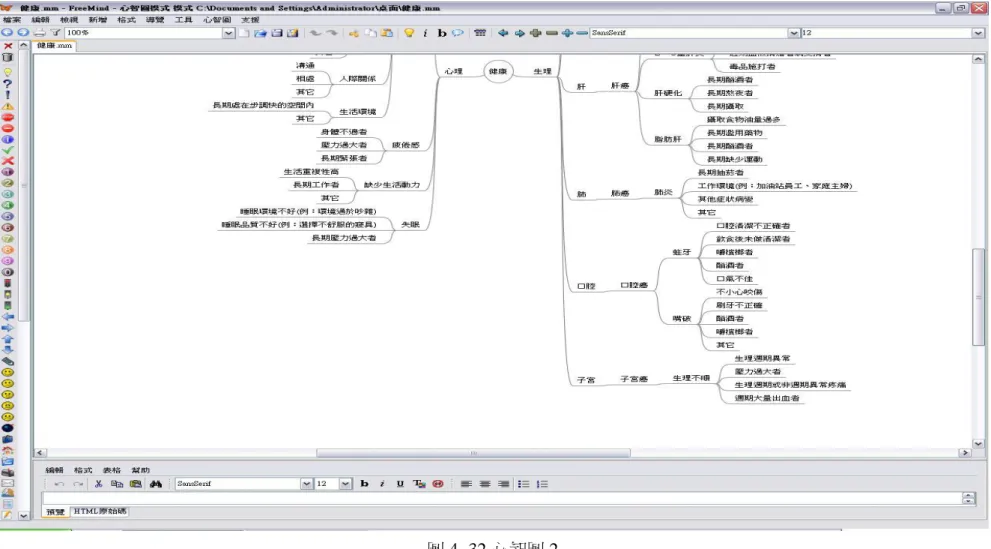Select the 健康 central root node
This screenshot has height=549, width=991.
497,71
